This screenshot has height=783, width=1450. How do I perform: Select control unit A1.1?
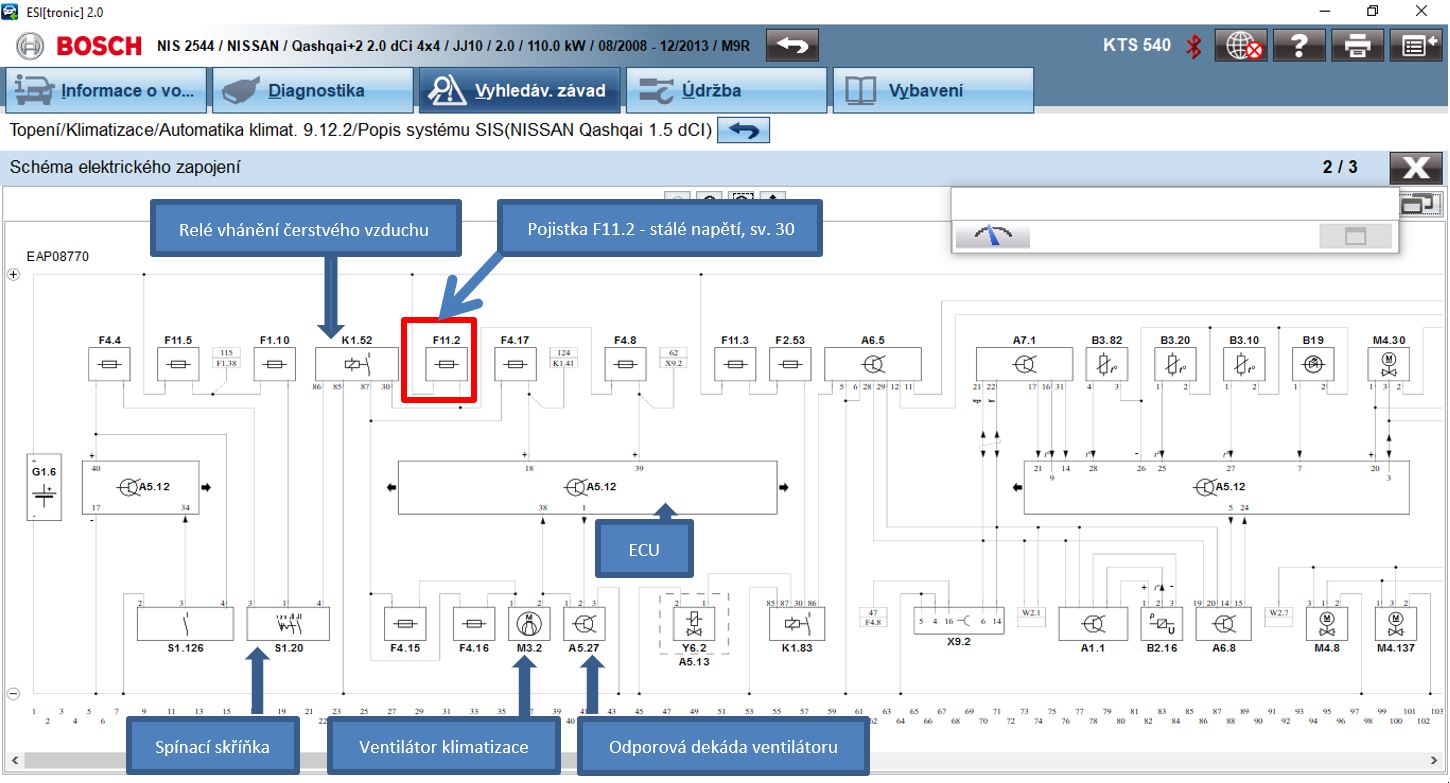[x=1092, y=624]
